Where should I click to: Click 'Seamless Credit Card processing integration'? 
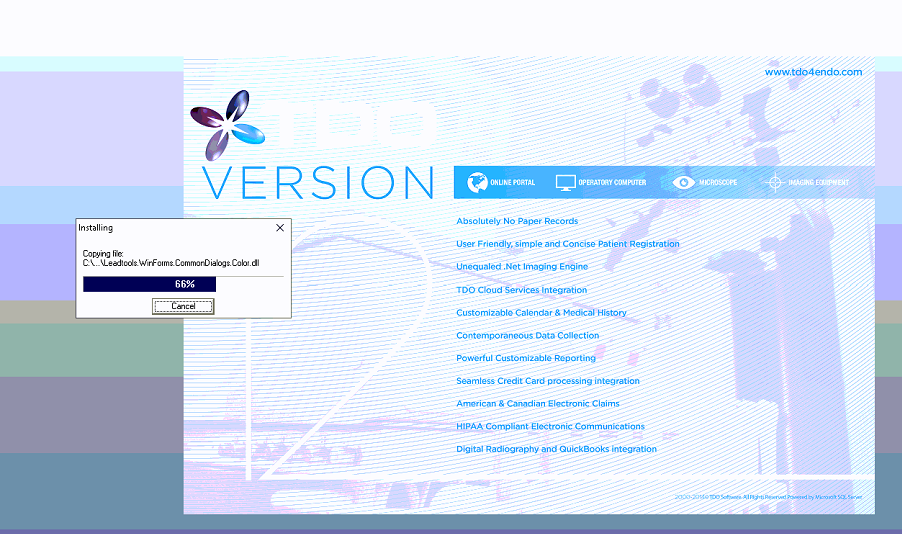[x=547, y=381]
